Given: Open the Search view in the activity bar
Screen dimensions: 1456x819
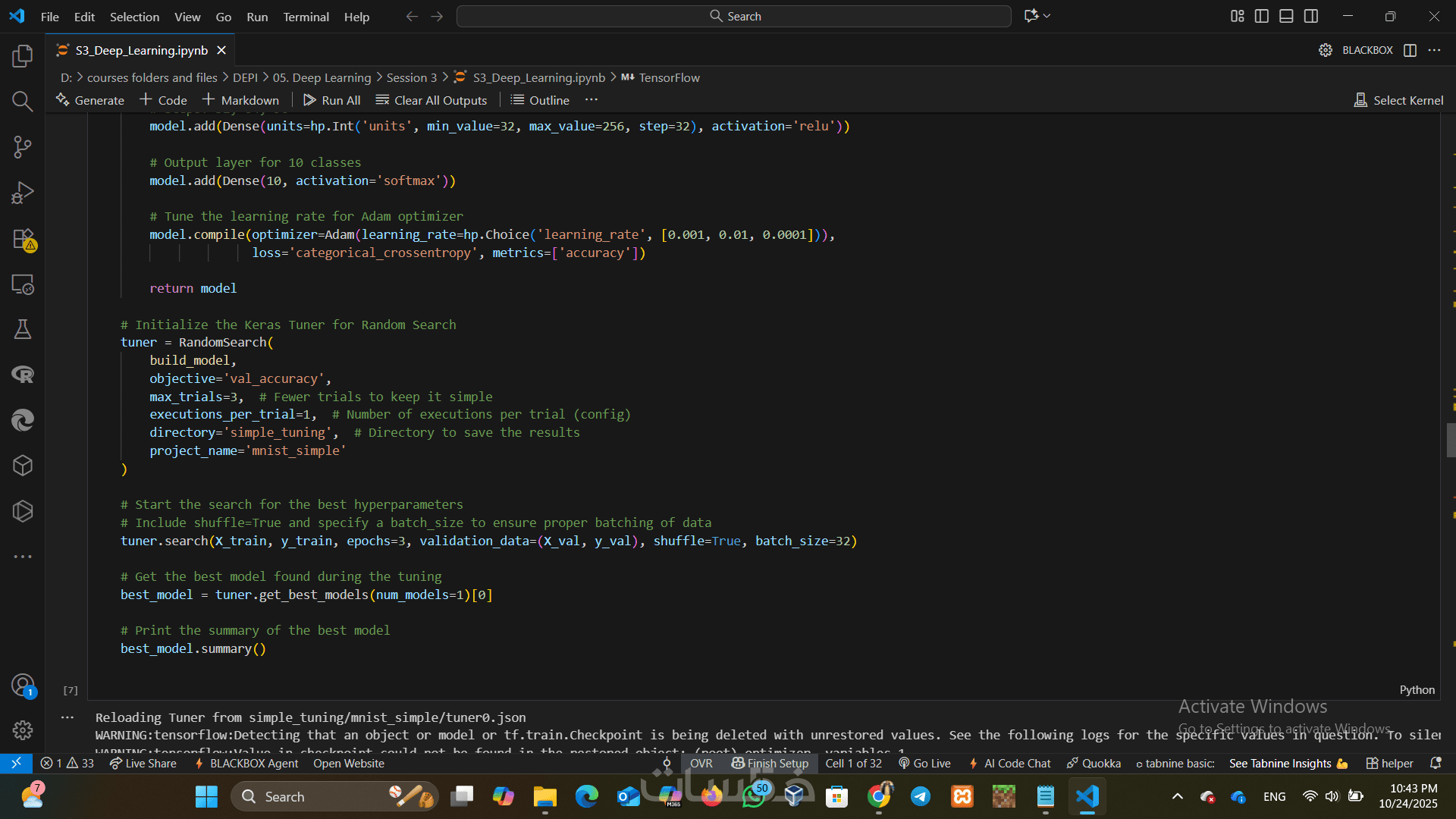Looking at the screenshot, I should pos(23,102).
